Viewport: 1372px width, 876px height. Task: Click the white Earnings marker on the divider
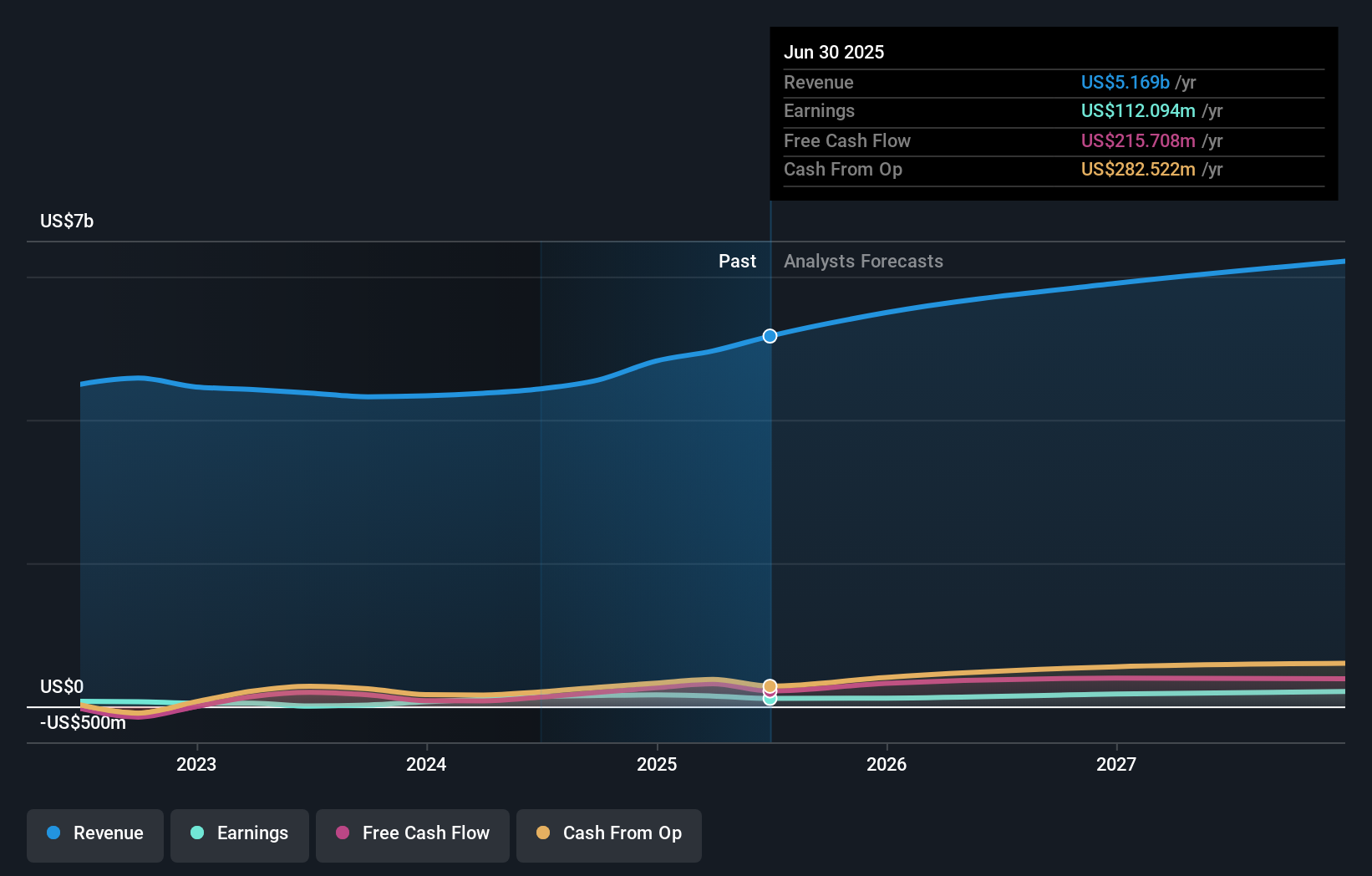770,700
